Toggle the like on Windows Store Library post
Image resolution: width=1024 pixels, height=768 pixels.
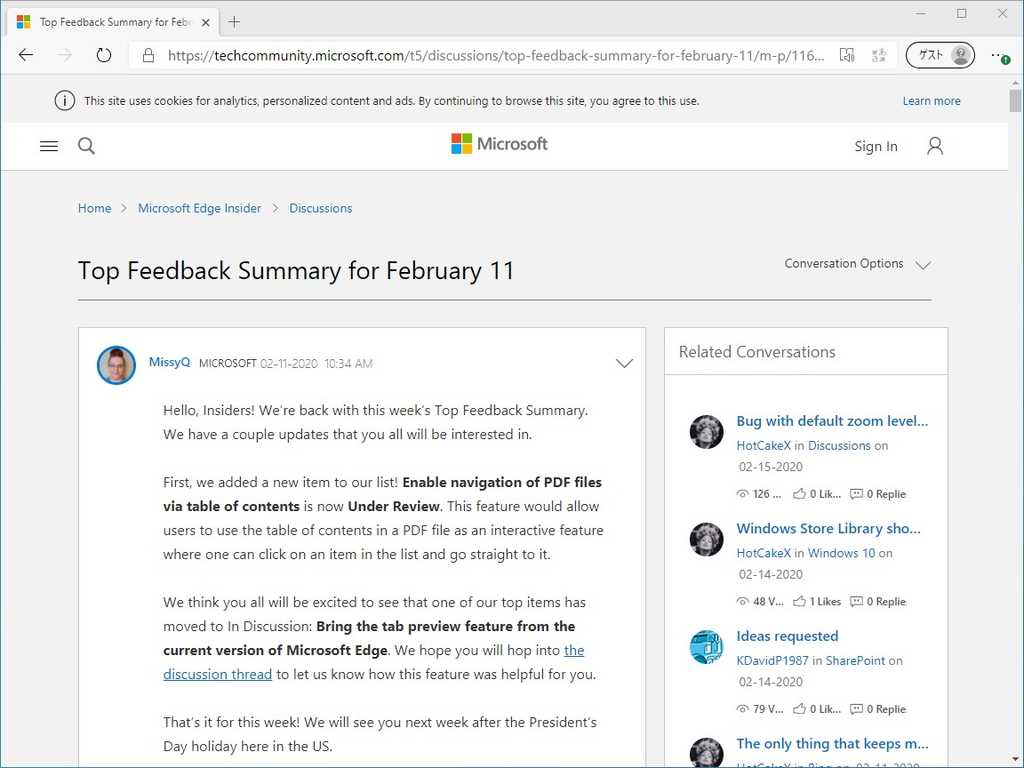(x=800, y=601)
